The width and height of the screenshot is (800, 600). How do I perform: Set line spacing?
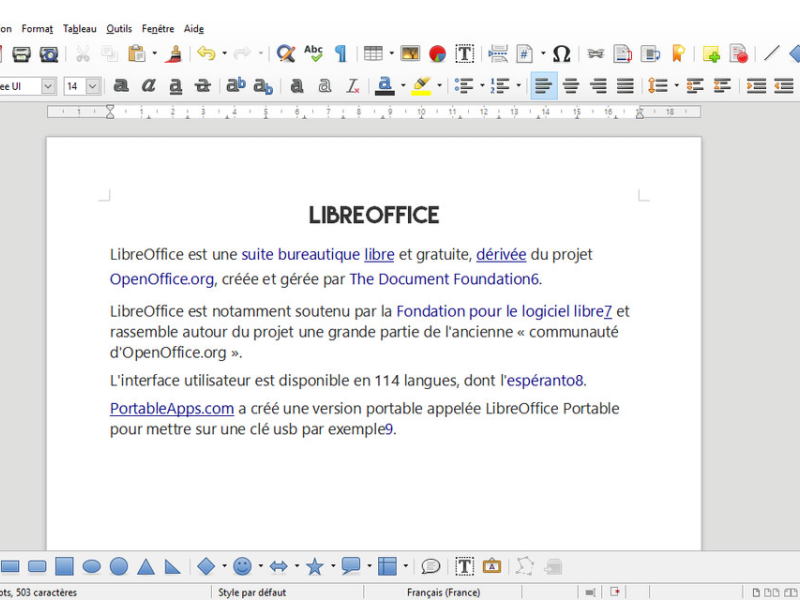click(658, 86)
